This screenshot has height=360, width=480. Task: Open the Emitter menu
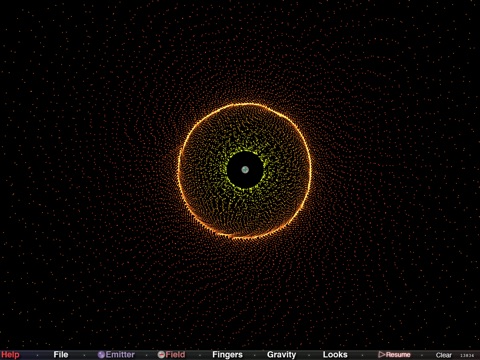tap(116, 355)
